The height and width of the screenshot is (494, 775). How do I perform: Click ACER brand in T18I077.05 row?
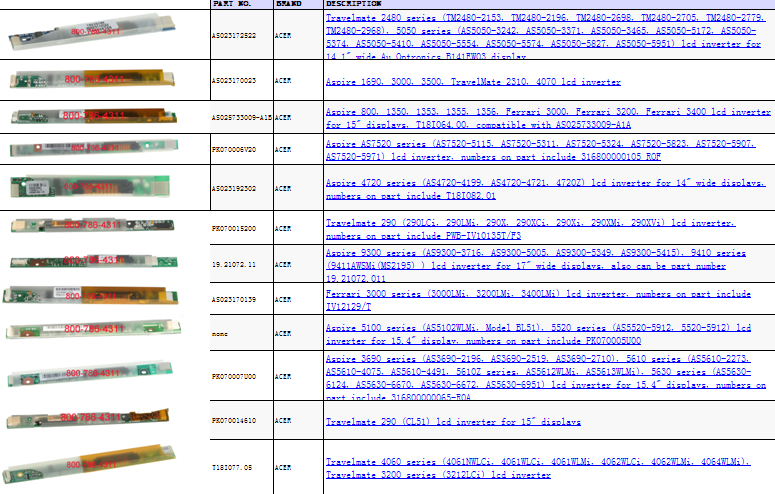click(x=283, y=467)
